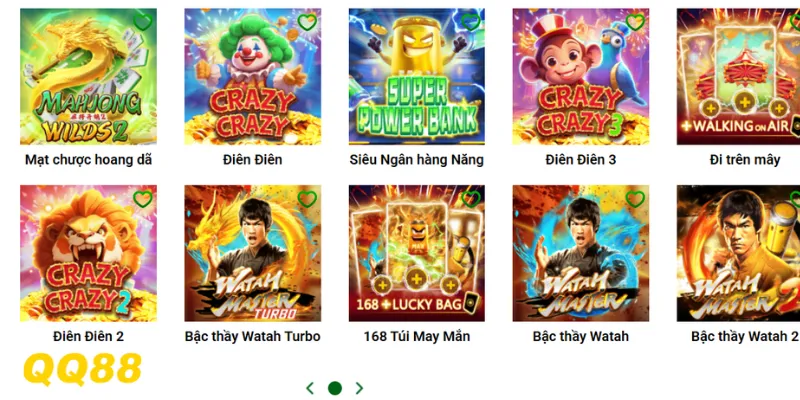
Task: Open Walking on Air game thumbnail
Action: click(x=738, y=77)
